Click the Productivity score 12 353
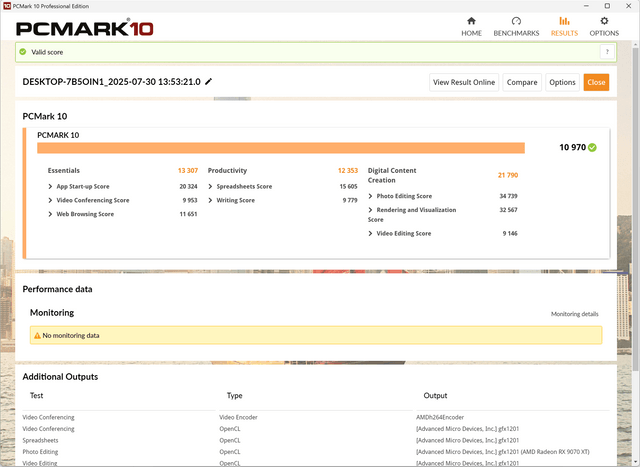640x467 pixels. [x=348, y=171]
